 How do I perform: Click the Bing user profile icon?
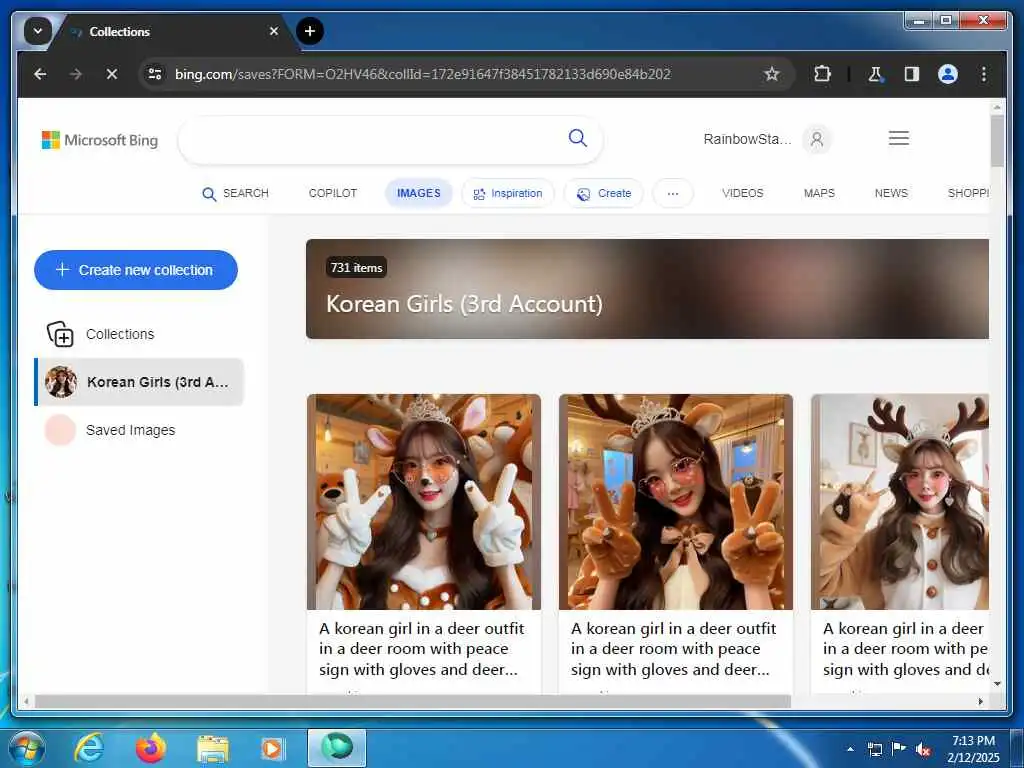pyautogui.click(x=816, y=139)
